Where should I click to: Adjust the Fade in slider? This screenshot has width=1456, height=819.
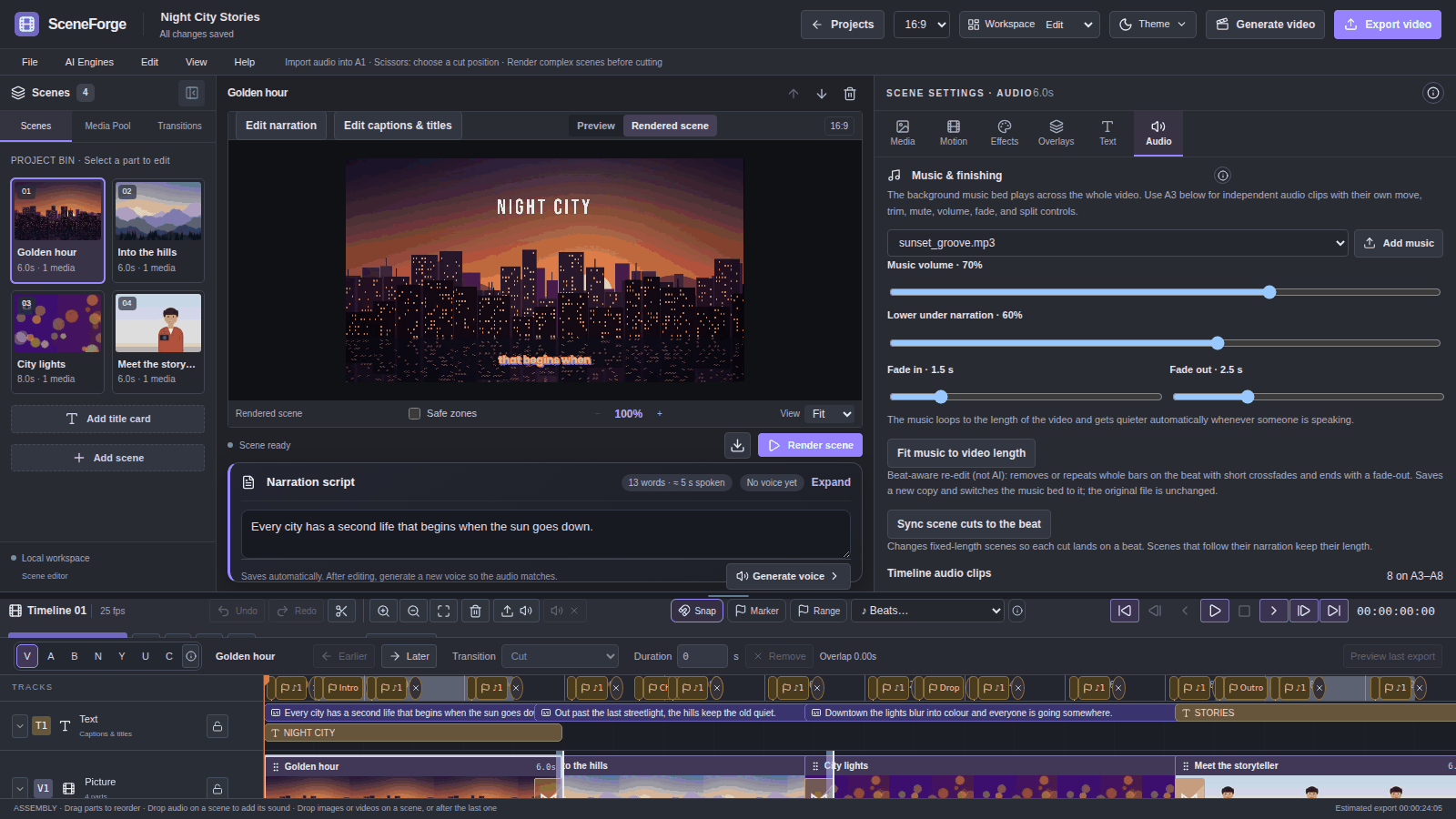[1026, 397]
